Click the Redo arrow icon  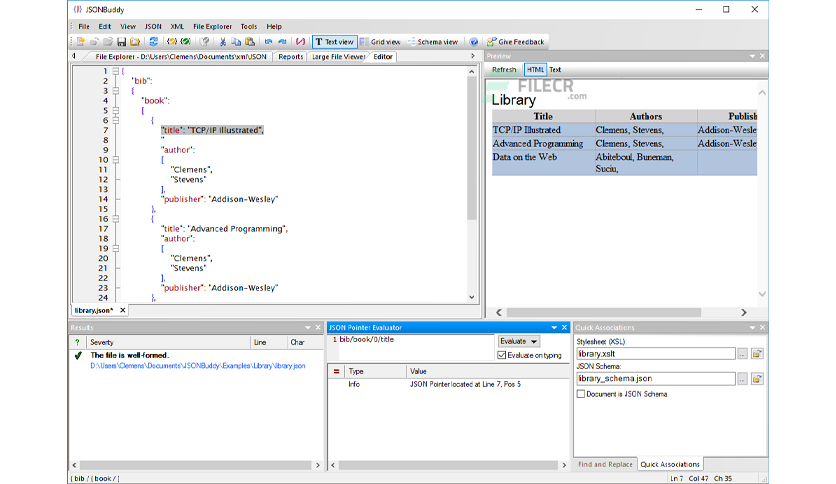[x=282, y=42]
